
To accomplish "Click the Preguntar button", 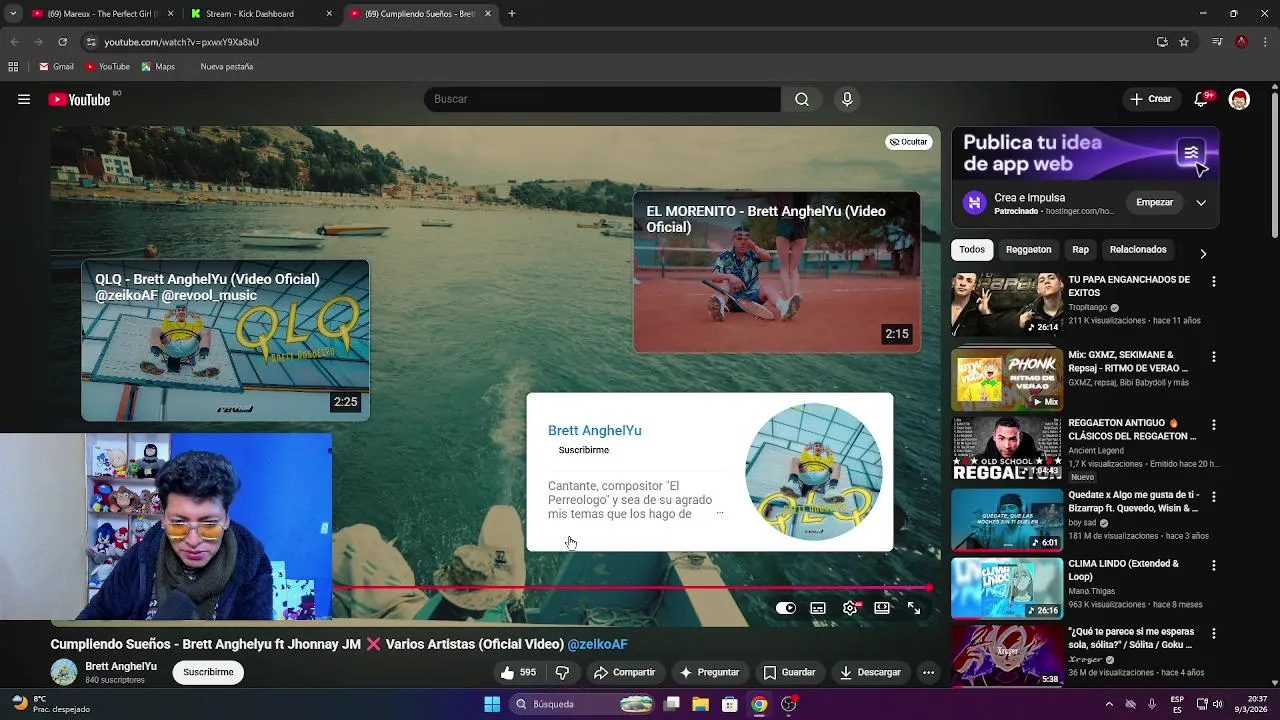I will coord(709,672).
